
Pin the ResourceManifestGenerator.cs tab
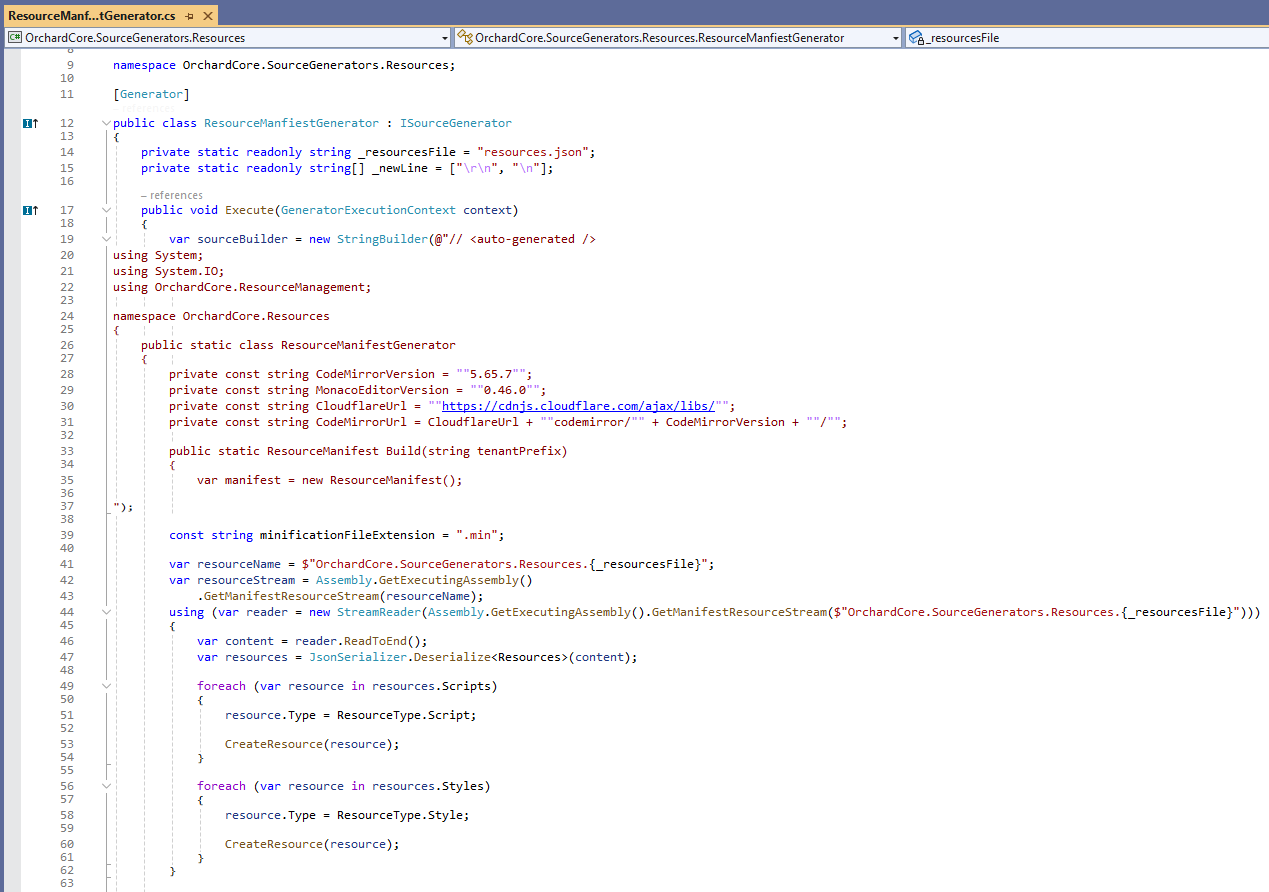190,17
